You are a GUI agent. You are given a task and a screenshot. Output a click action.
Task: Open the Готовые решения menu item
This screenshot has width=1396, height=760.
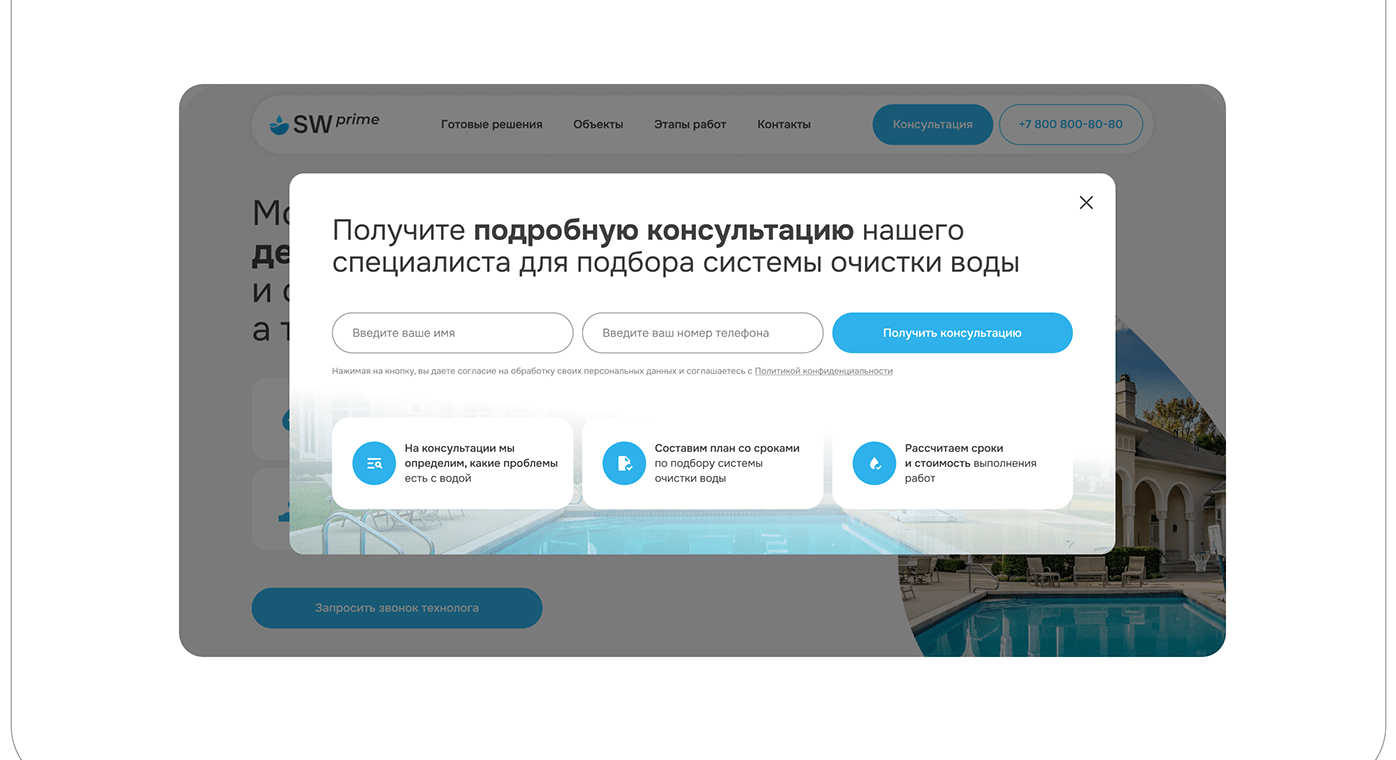pyautogui.click(x=491, y=124)
